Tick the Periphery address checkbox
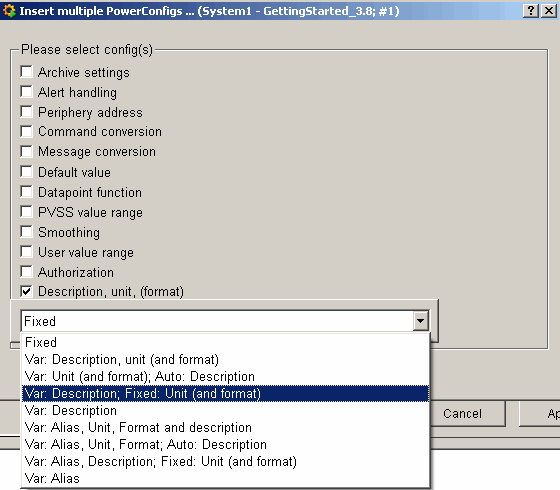This screenshot has width=560, height=490. pyautogui.click(x=26, y=112)
